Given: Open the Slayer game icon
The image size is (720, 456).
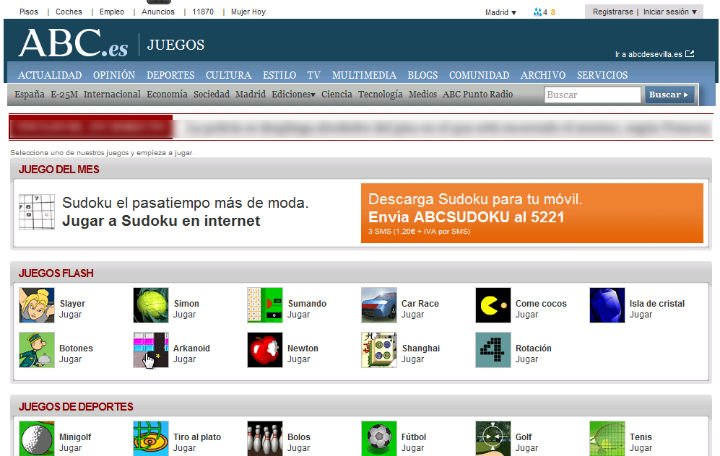Looking at the screenshot, I should [x=37, y=305].
